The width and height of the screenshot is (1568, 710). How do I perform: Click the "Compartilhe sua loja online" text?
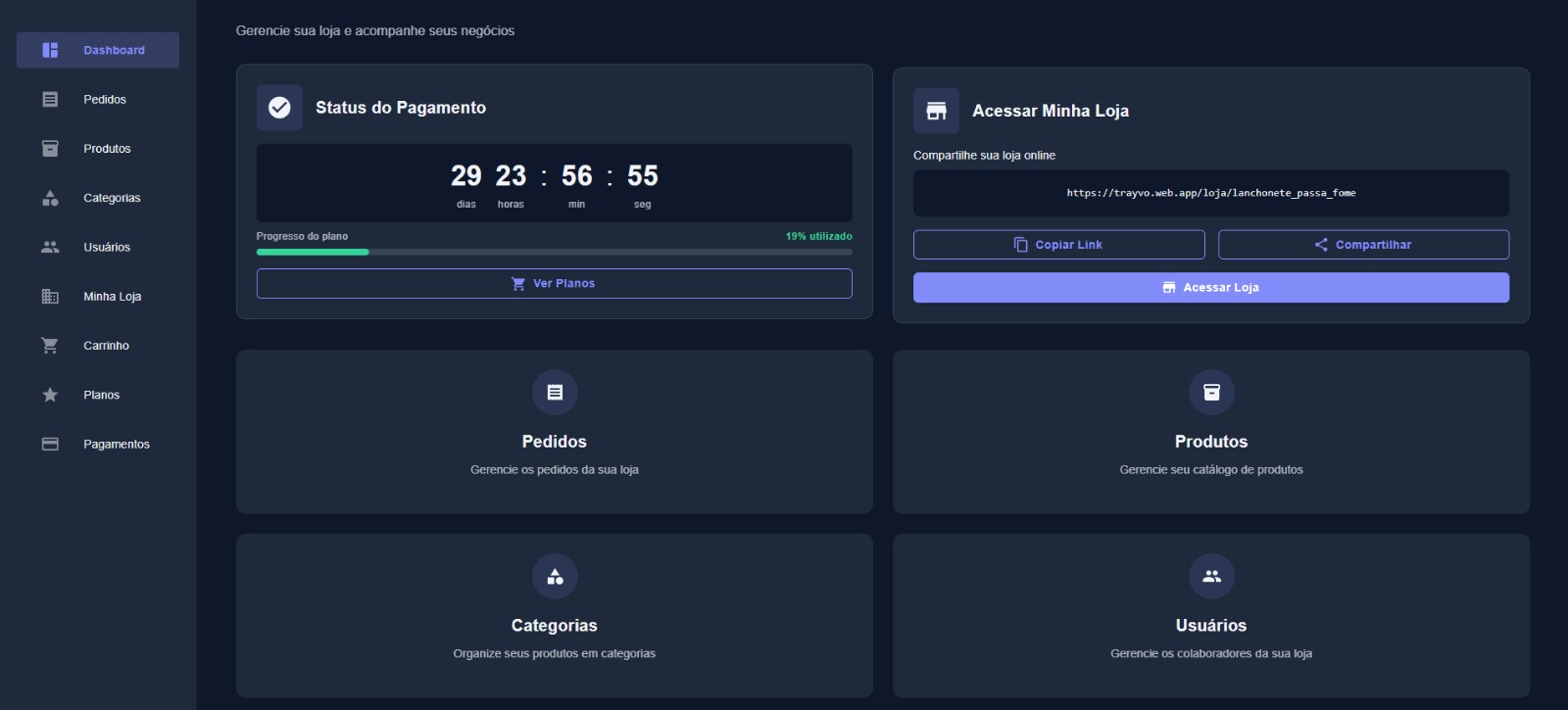coord(984,156)
